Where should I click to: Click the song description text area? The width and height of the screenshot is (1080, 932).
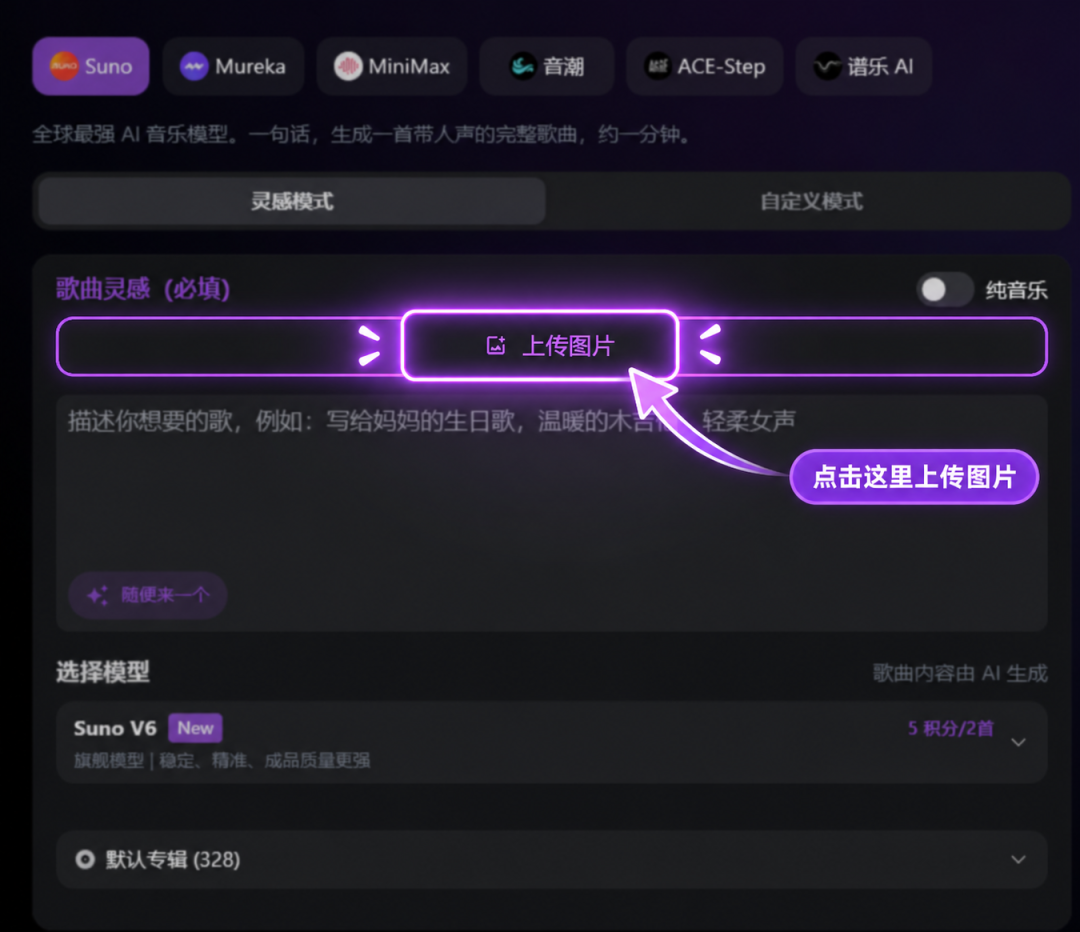[552, 513]
